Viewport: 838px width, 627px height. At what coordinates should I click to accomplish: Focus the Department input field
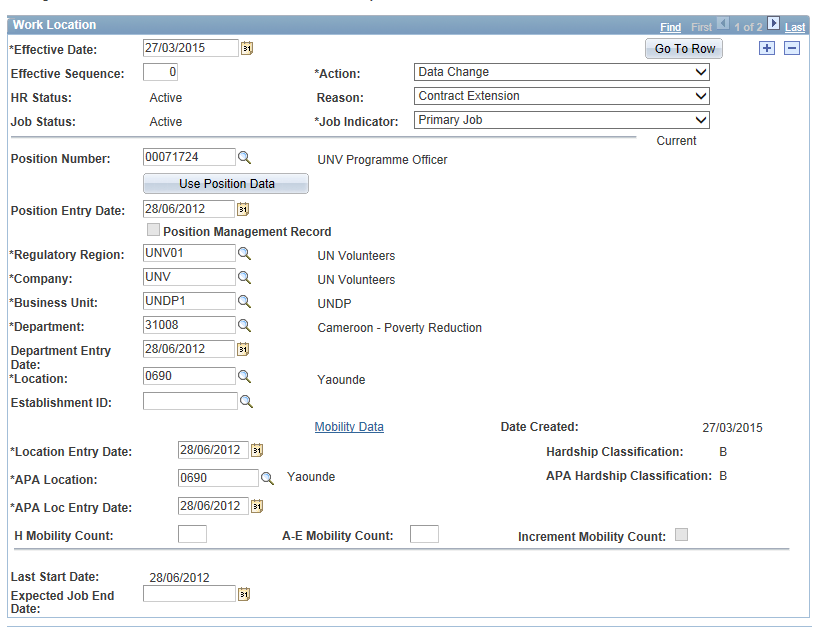click(189, 325)
